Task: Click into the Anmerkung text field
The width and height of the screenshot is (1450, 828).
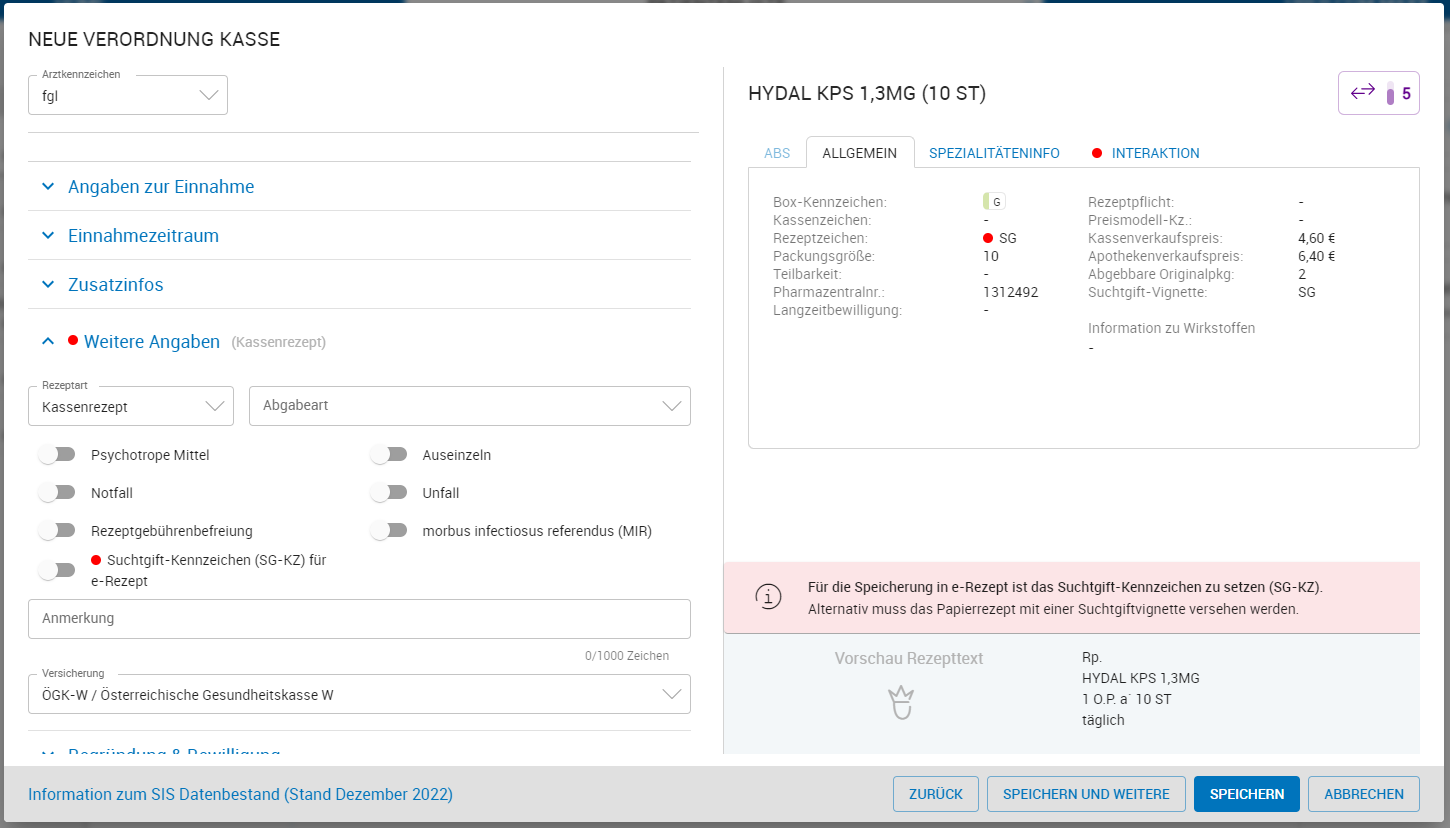Action: pos(359,619)
